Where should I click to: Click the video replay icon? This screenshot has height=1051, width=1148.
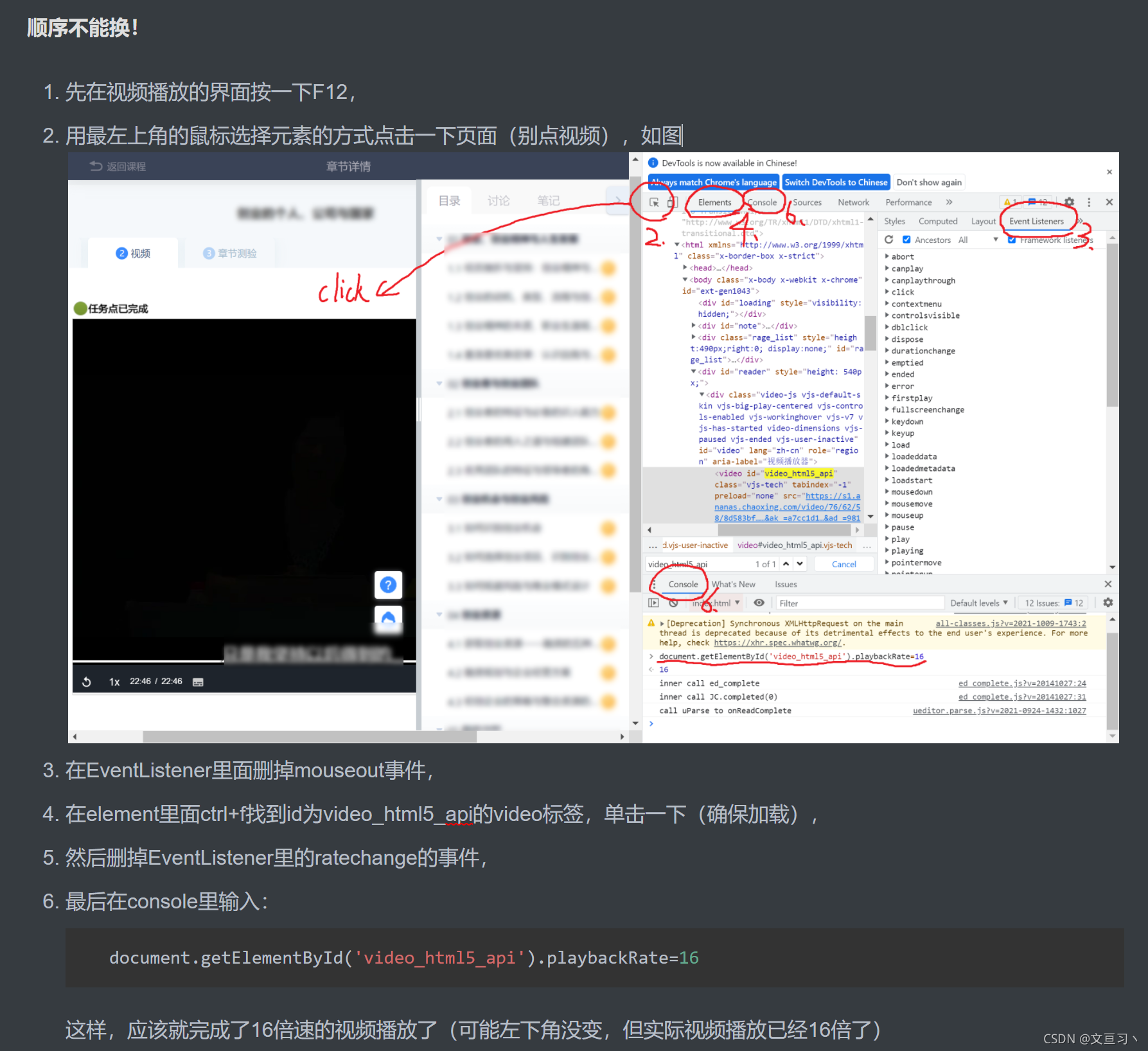coord(87,682)
